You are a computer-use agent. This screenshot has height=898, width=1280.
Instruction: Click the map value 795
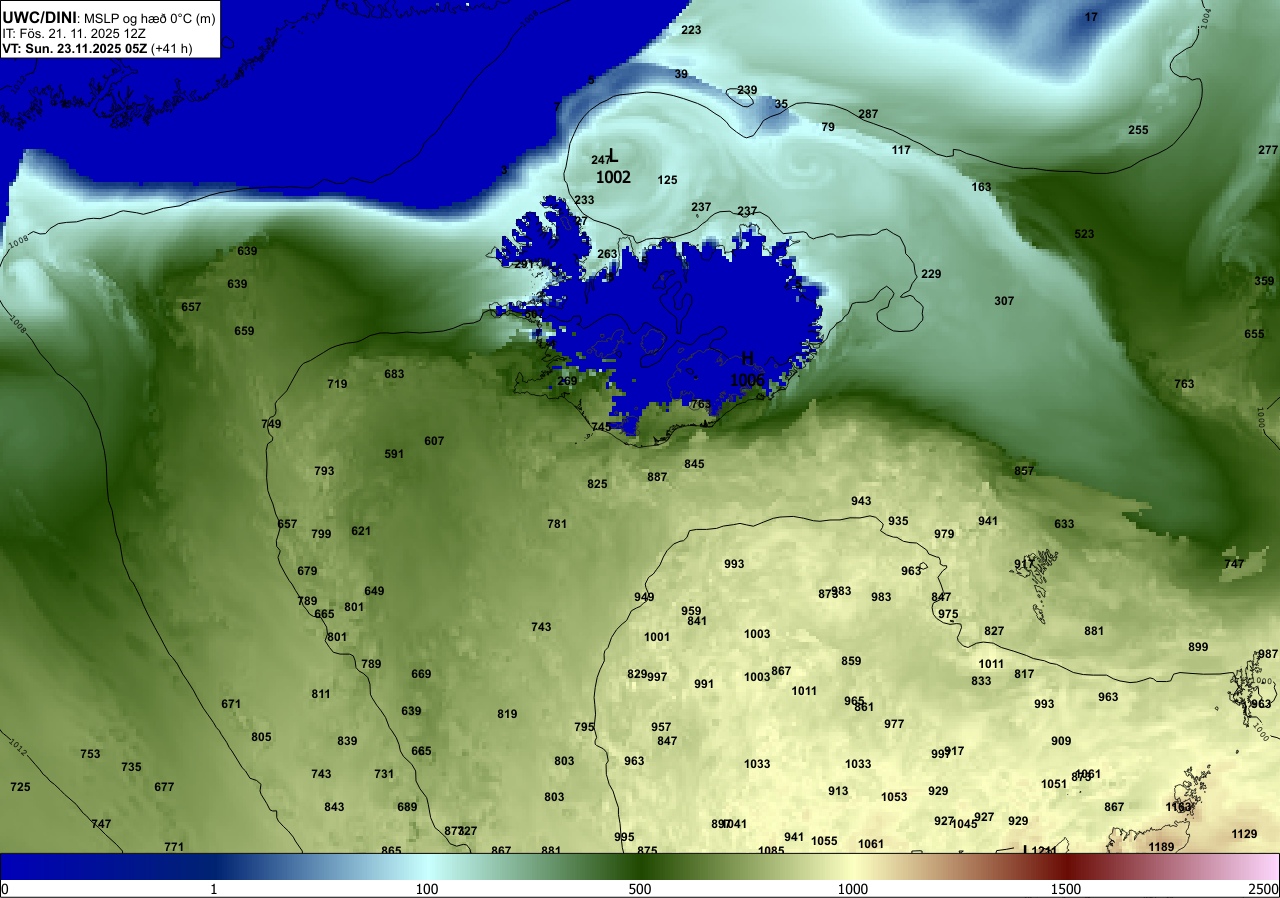[584, 727]
